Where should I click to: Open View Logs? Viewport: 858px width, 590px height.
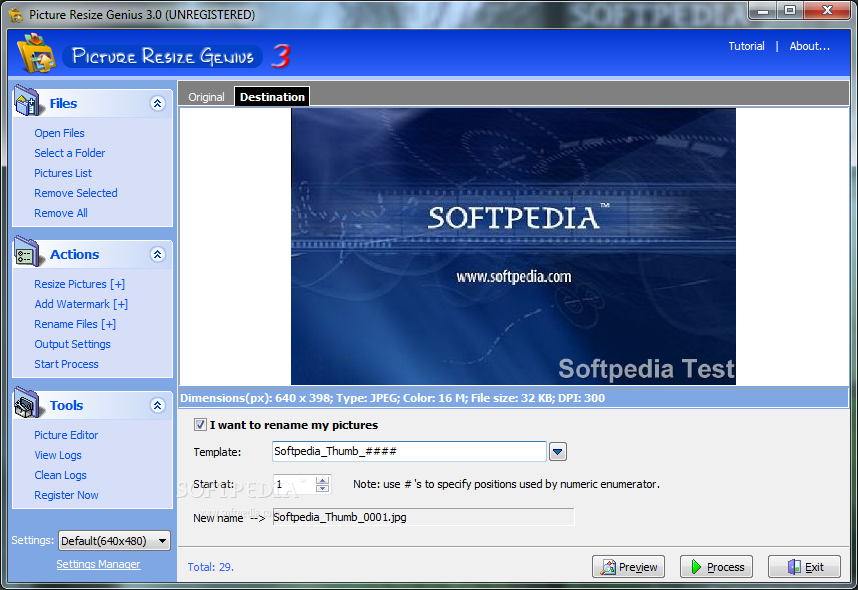[57, 455]
